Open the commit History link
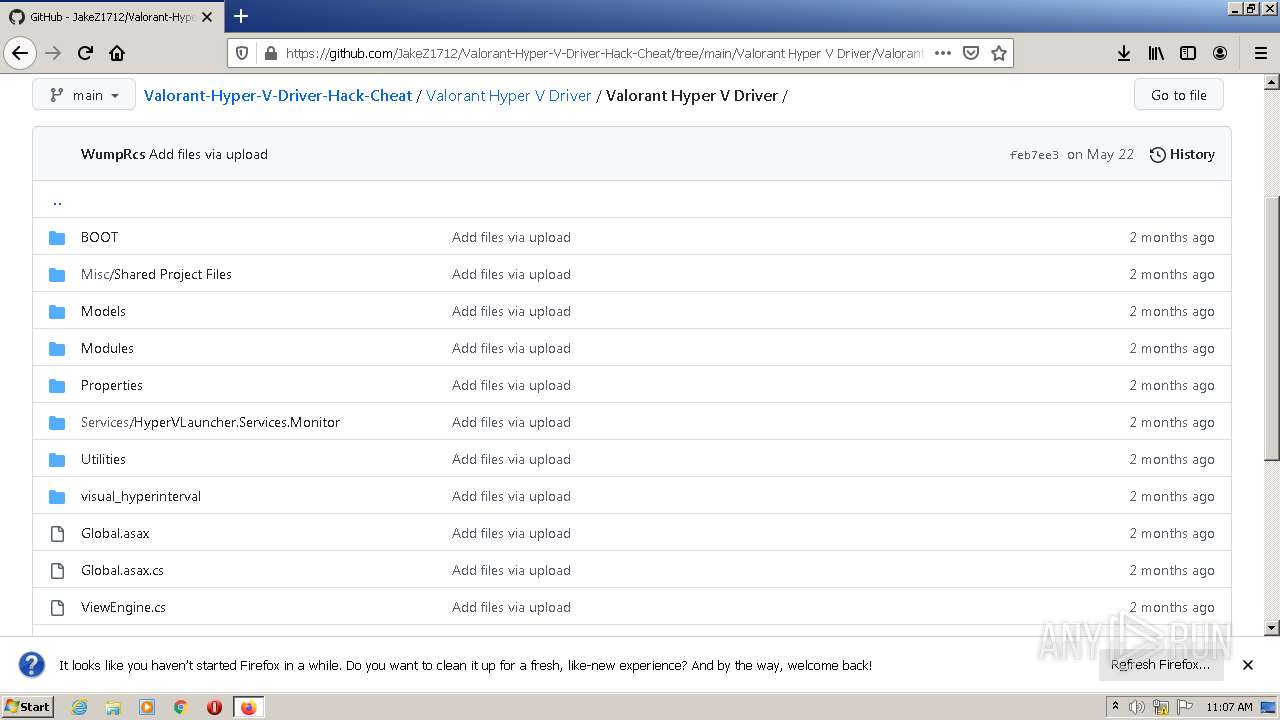This screenshot has height=720, width=1280. click(1182, 154)
